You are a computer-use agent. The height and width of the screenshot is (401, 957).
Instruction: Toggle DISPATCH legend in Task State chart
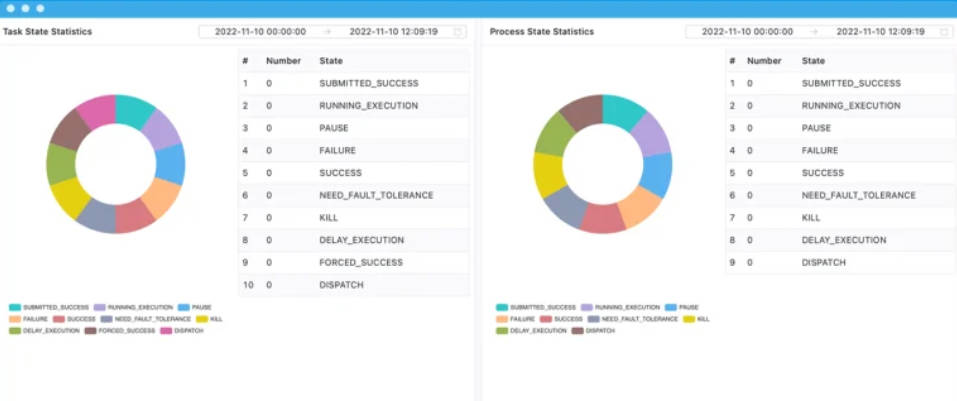click(182, 331)
